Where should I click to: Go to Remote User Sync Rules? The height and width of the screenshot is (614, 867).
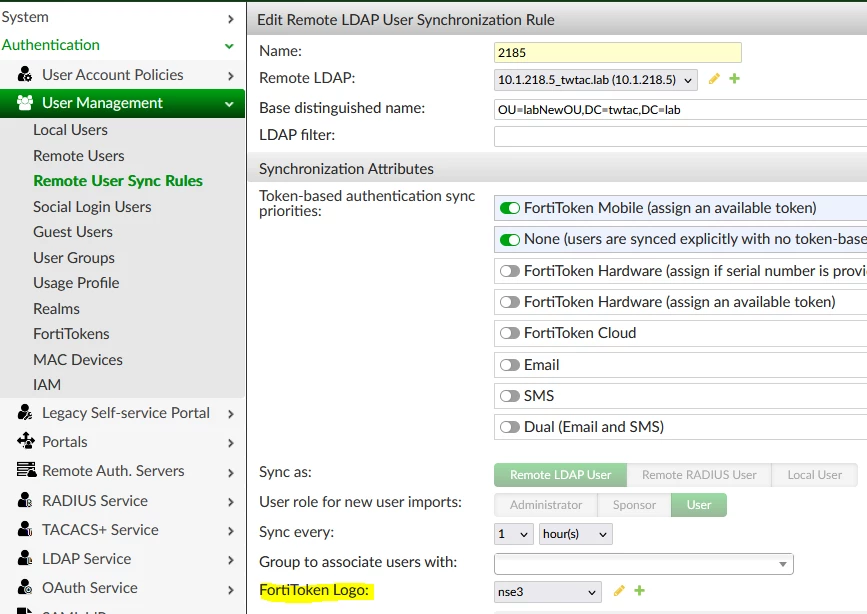pos(118,181)
